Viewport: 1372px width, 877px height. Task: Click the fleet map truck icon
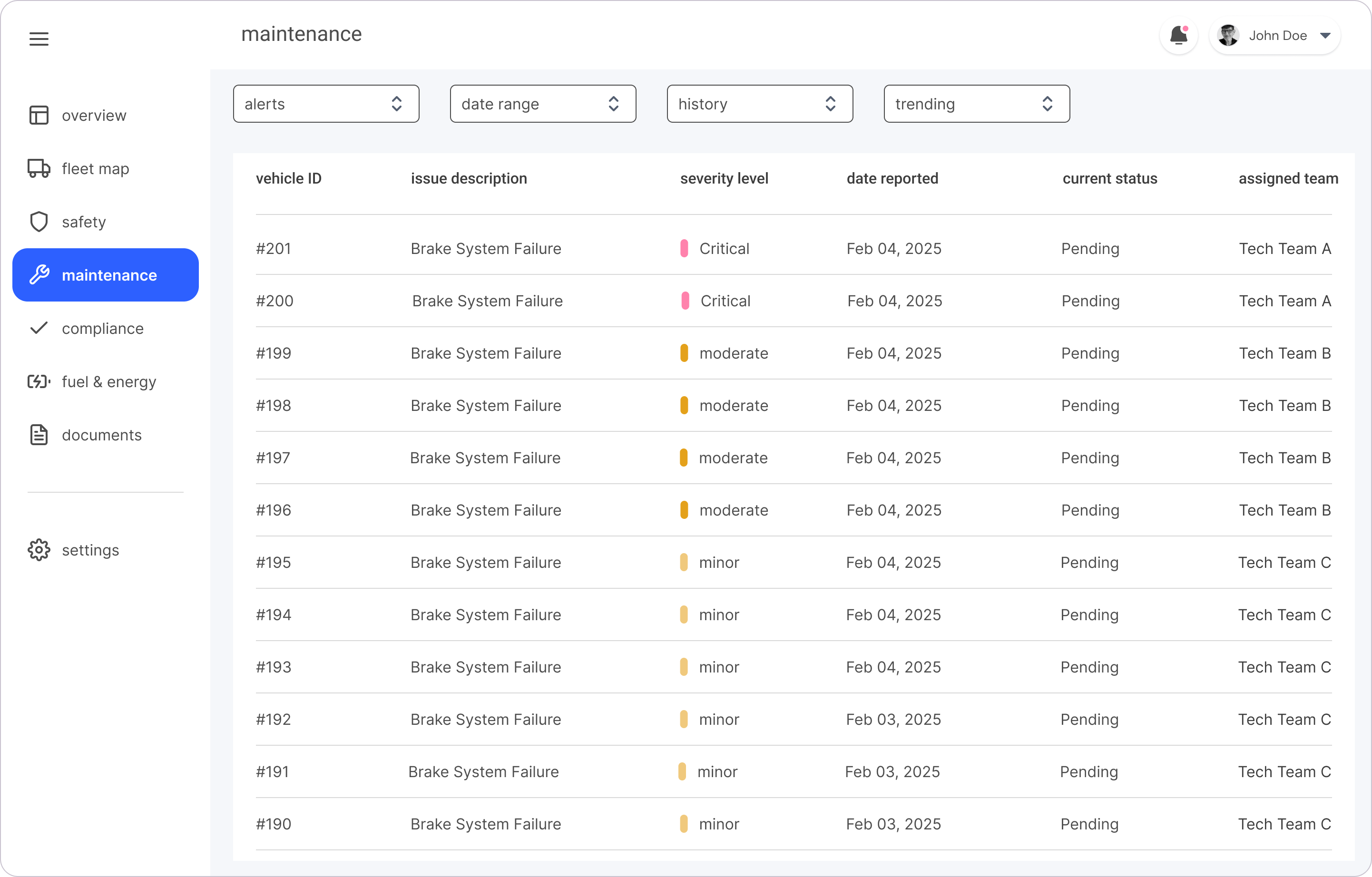click(x=39, y=168)
